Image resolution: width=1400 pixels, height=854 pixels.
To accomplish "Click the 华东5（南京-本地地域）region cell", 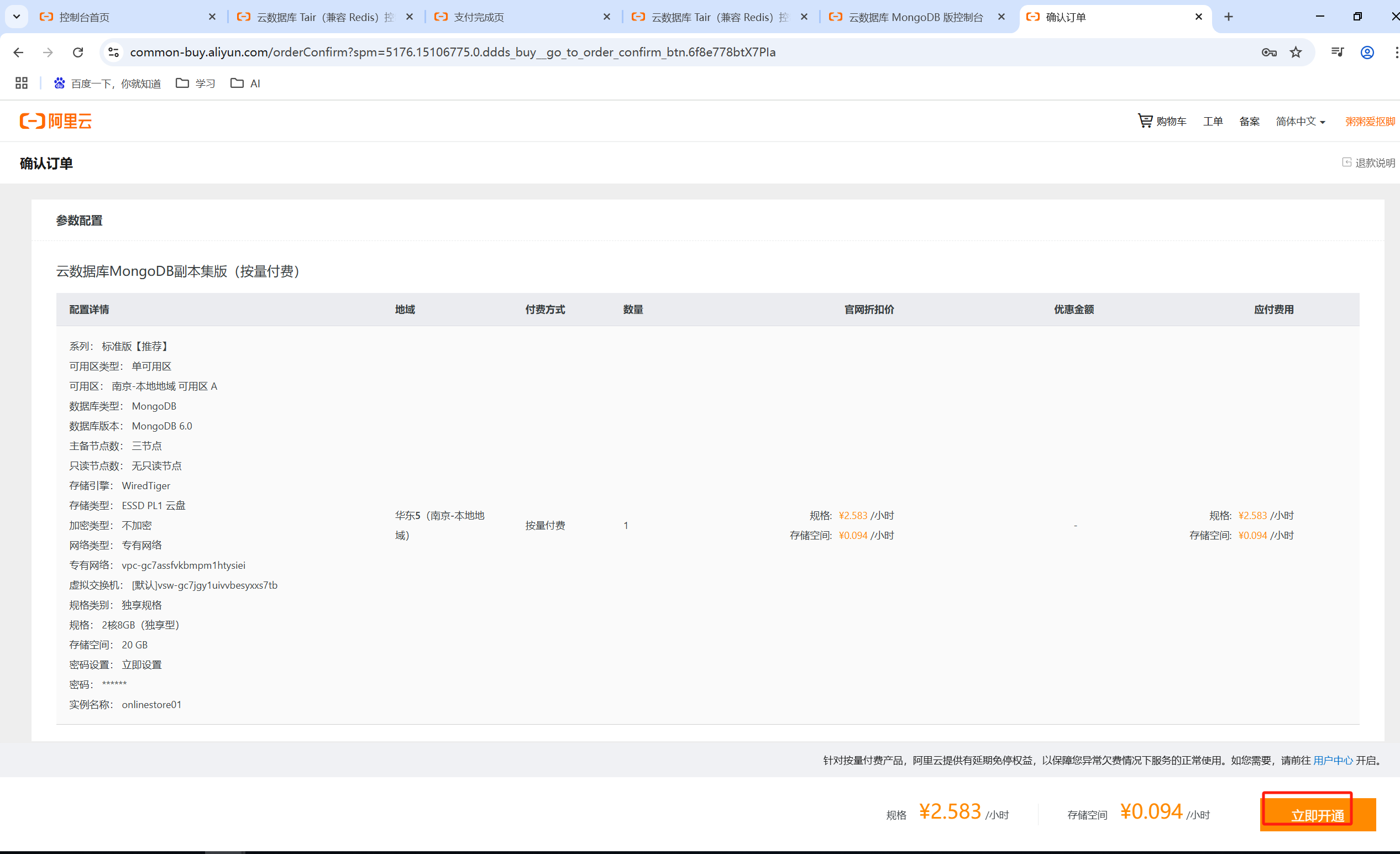I will pyautogui.click(x=440, y=526).
